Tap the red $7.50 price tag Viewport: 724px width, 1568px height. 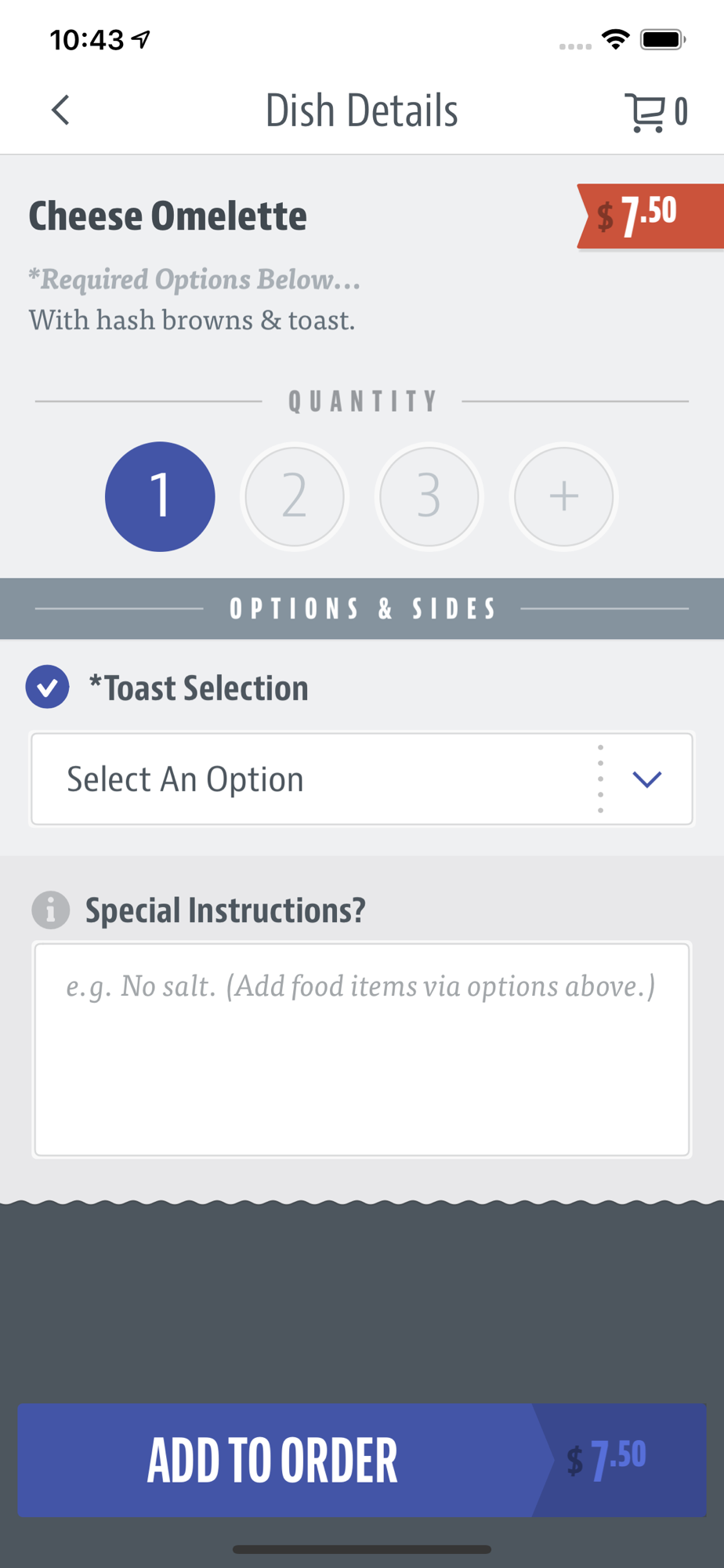point(650,216)
